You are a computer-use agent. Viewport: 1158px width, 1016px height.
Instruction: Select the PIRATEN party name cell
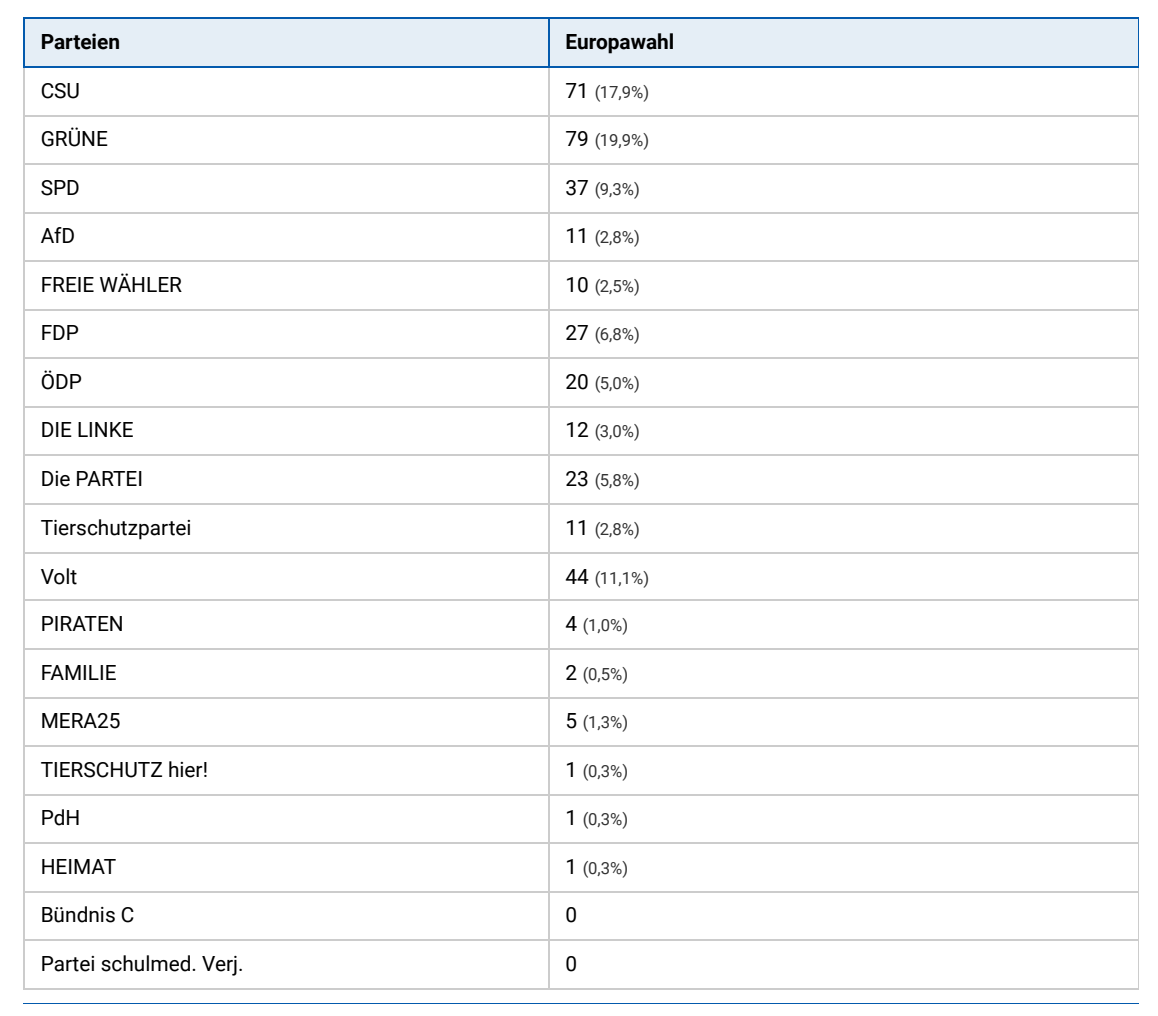point(287,625)
